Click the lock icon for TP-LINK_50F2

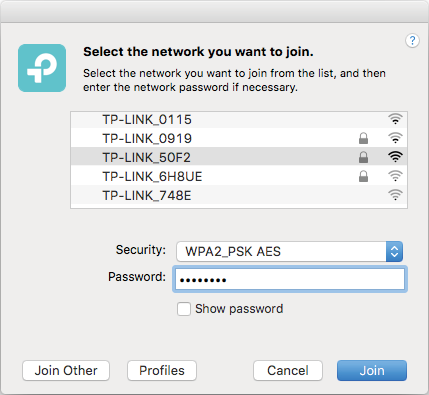click(x=363, y=157)
